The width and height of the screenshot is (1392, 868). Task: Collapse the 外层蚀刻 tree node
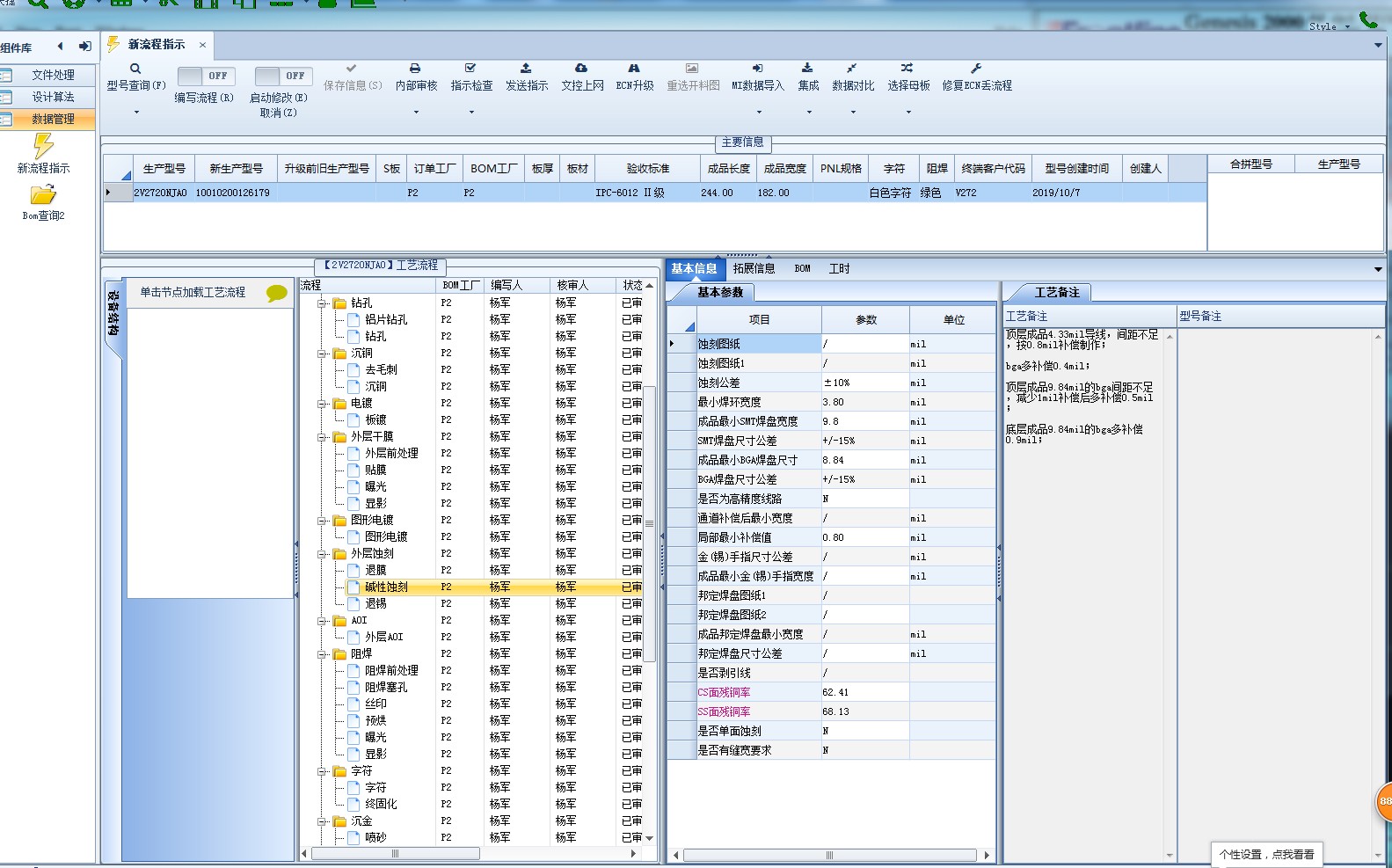[x=323, y=554]
